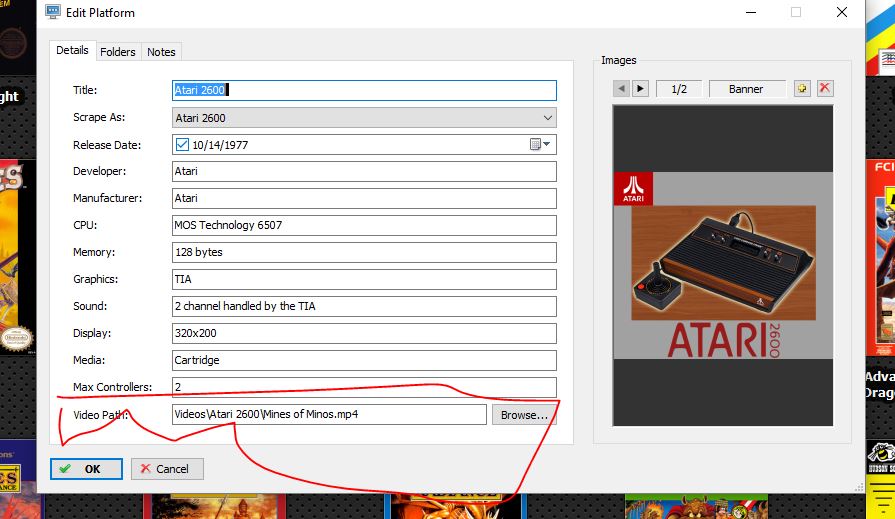Add a new platform image
The image size is (895, 519).
(x=802, y=88)
